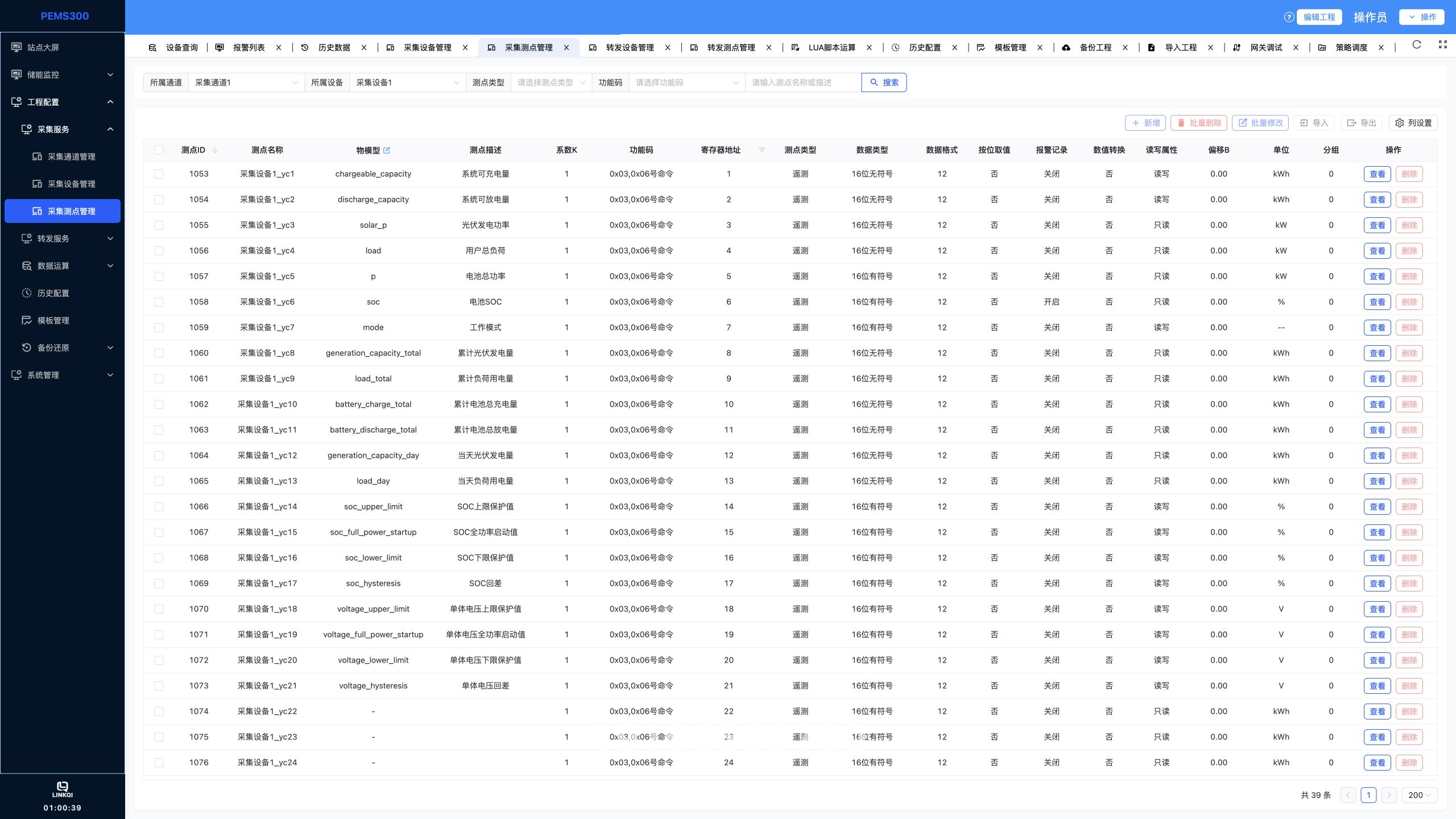
Task: Select page number 1 in pagination
Action: pyautogui.click(x=1368, y=795)
